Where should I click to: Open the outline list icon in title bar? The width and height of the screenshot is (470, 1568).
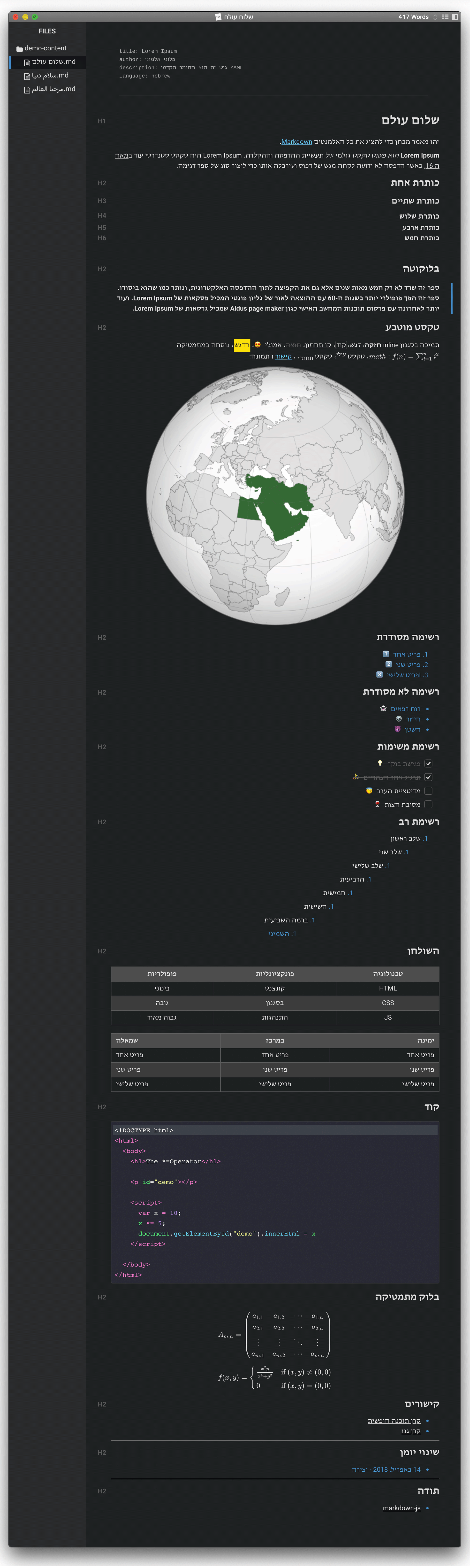pos(445,17)
